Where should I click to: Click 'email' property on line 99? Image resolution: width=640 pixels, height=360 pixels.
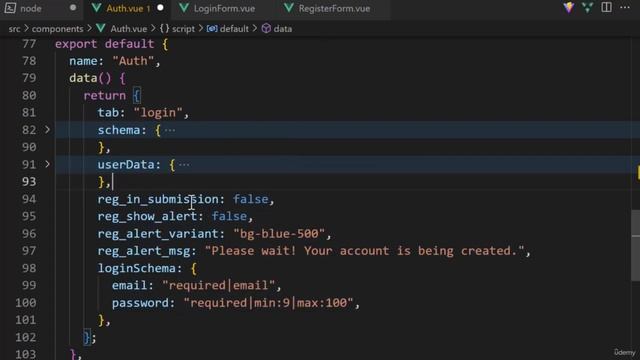click(129, 285)
